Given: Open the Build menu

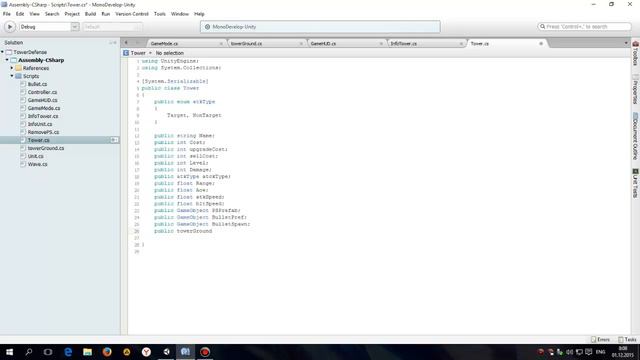Looking at the screenshot, I should coord(90,14).
